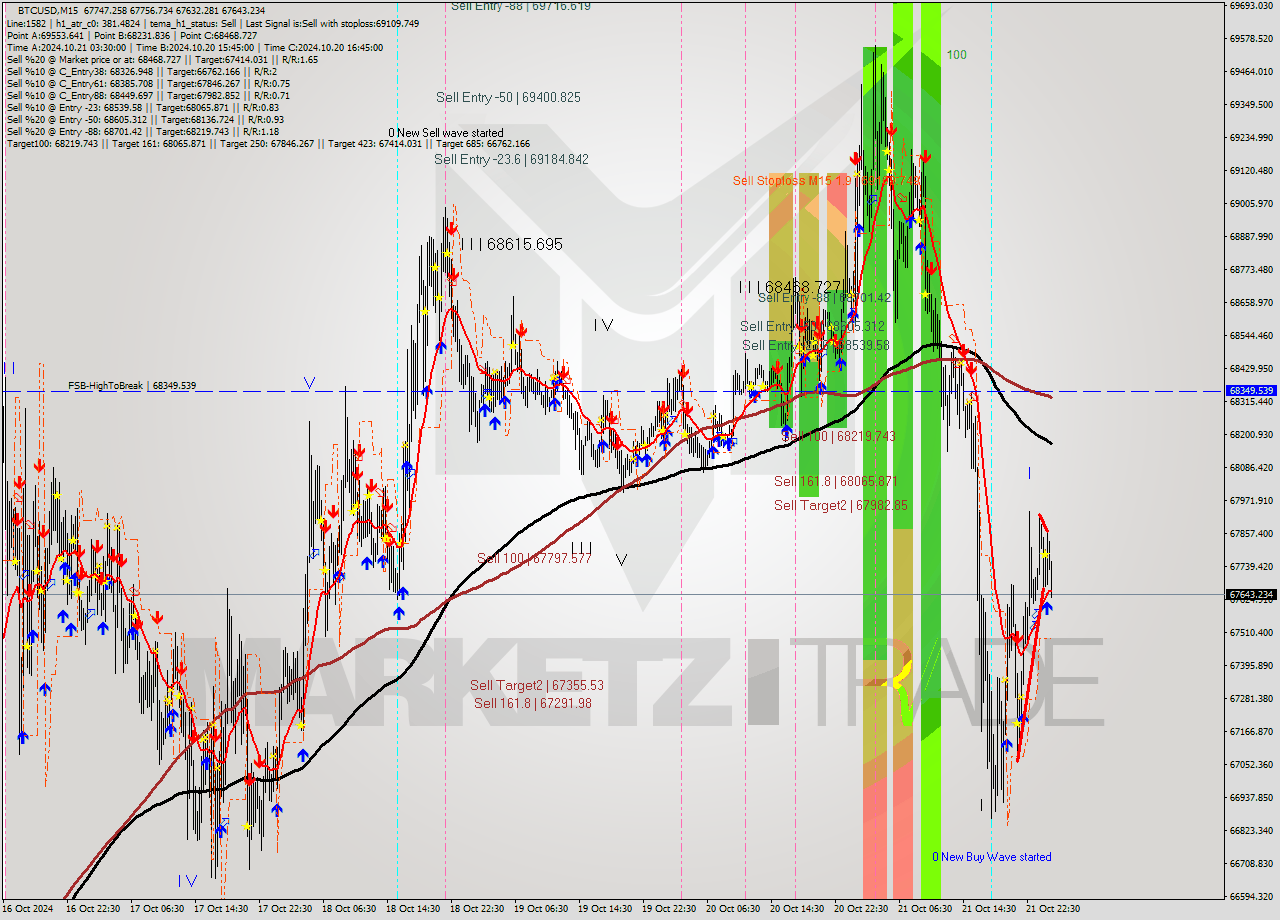
Task: Click the '20 Oct 22:30' time axis label
Action: [x=861, y=909]
